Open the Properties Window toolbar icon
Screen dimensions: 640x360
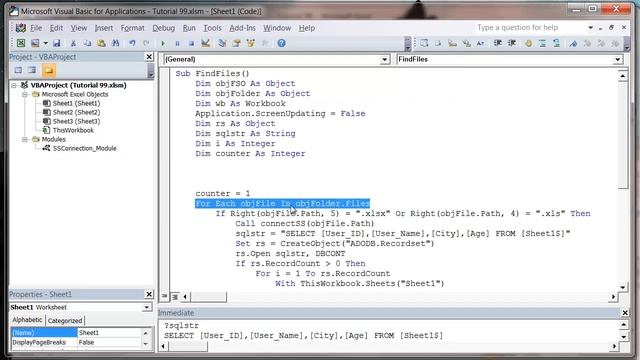click(x=236, y=43)
